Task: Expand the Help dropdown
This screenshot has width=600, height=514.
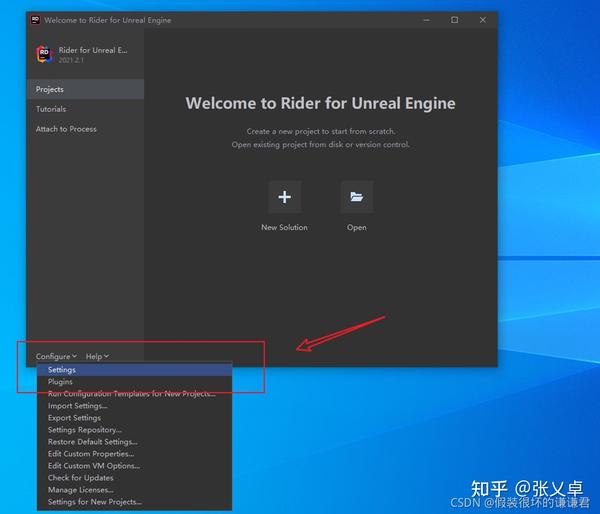Action: click(x=97, y=356)
